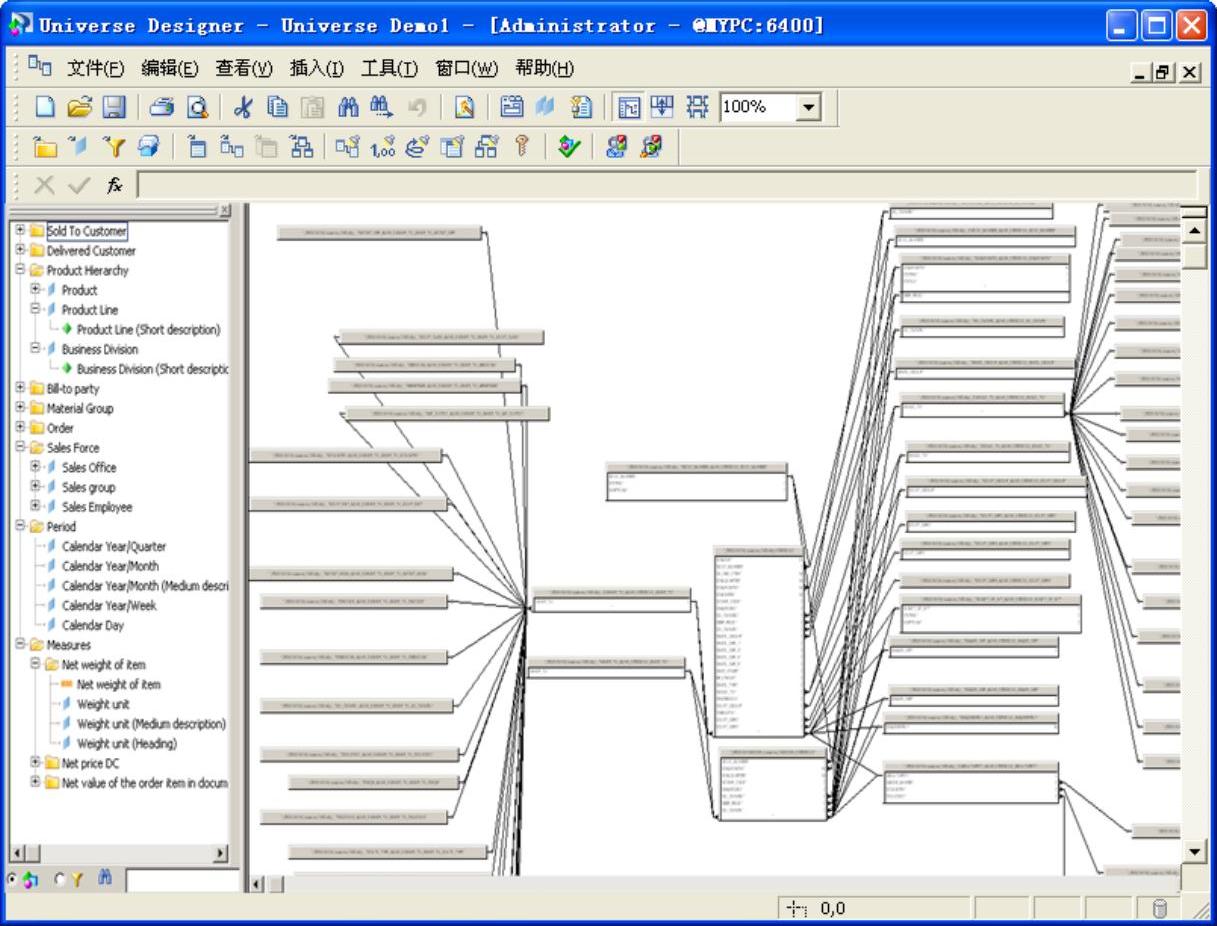Click the structure pane scroll down arrow

click(1195, 850)
